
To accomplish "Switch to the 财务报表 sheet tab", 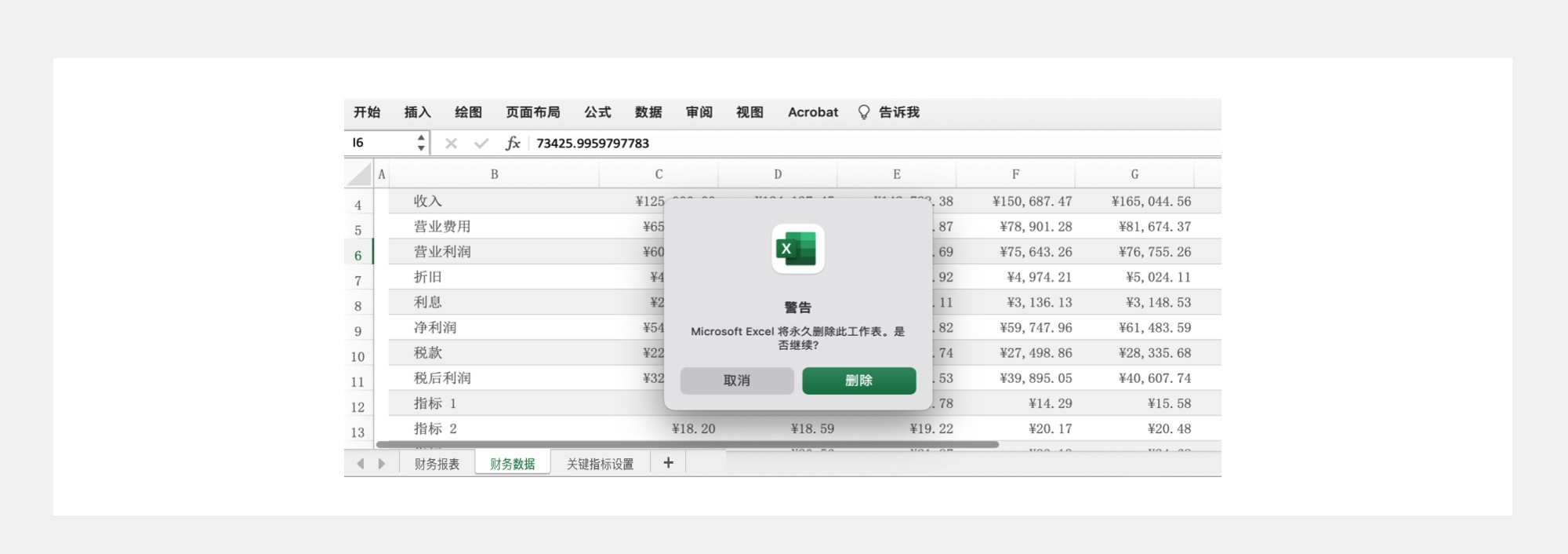I will 437,464.
